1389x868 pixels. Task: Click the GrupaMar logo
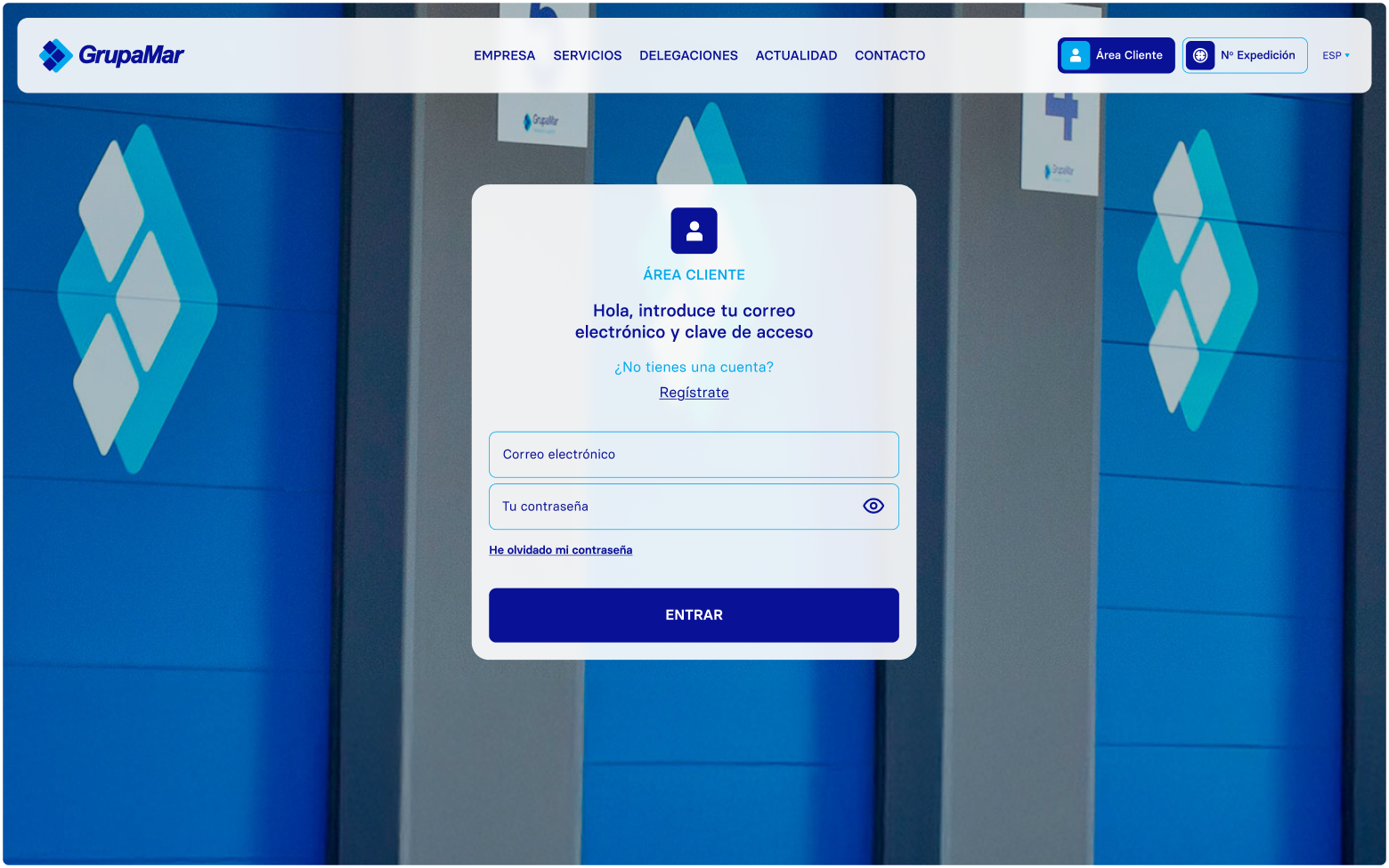(110, 55)
